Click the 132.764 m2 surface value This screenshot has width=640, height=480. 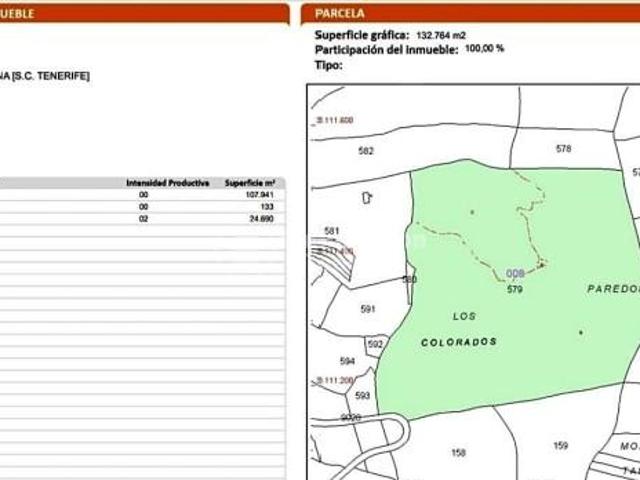[440, 36]
